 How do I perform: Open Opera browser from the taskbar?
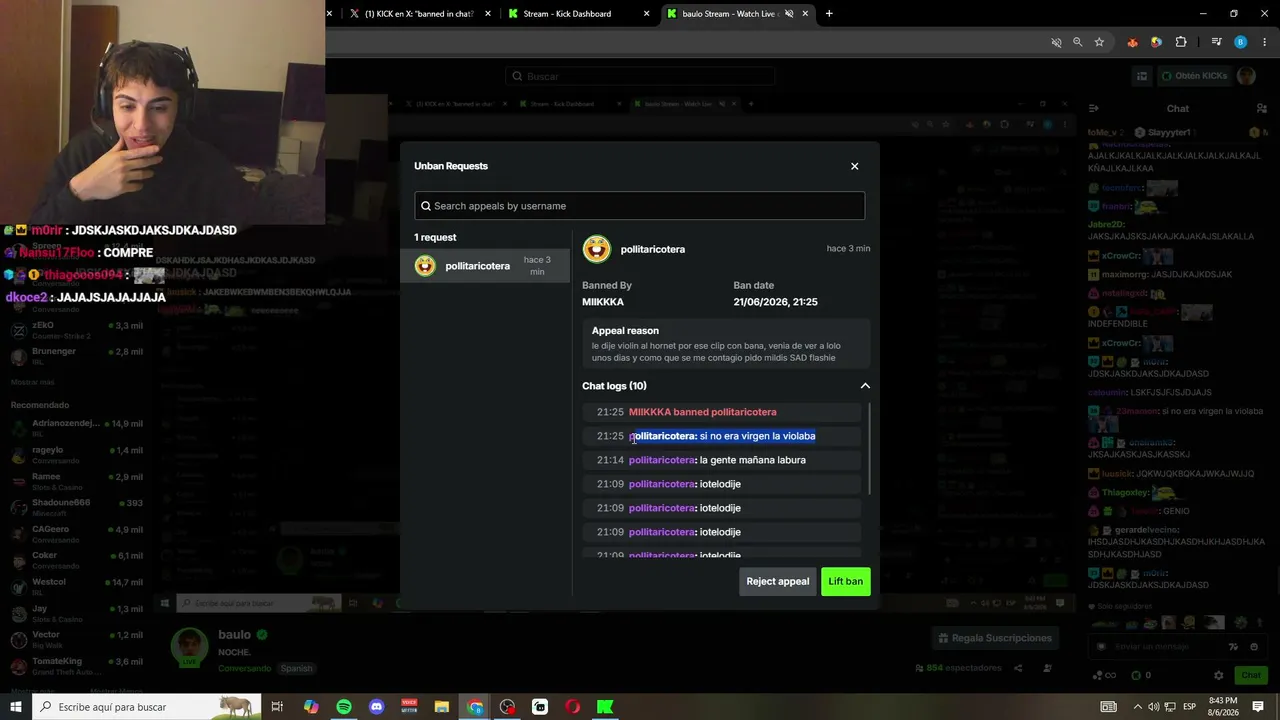tap(573, 707)
